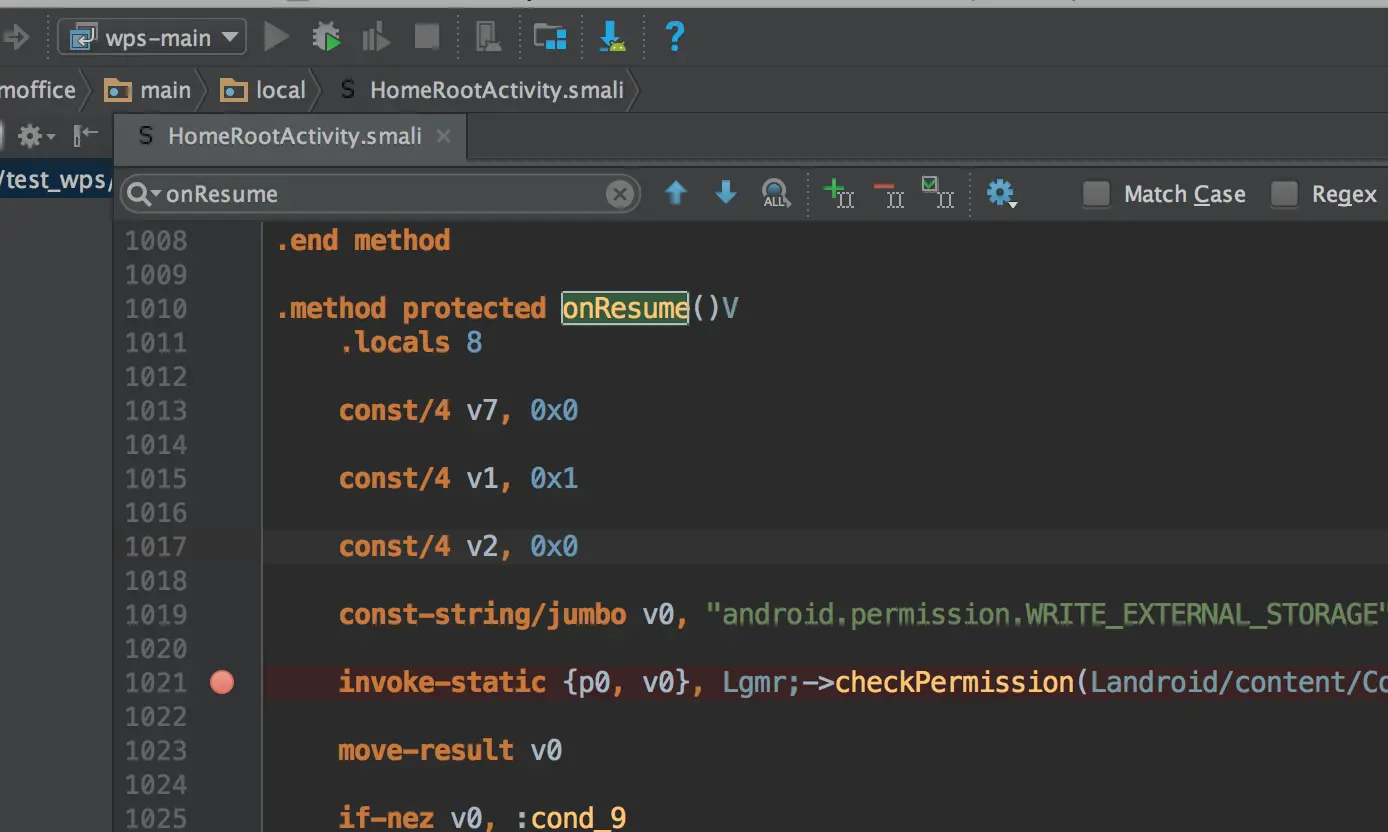Select the local breadcrumb folder
The image size is (1388, 832).
(263, 90)
